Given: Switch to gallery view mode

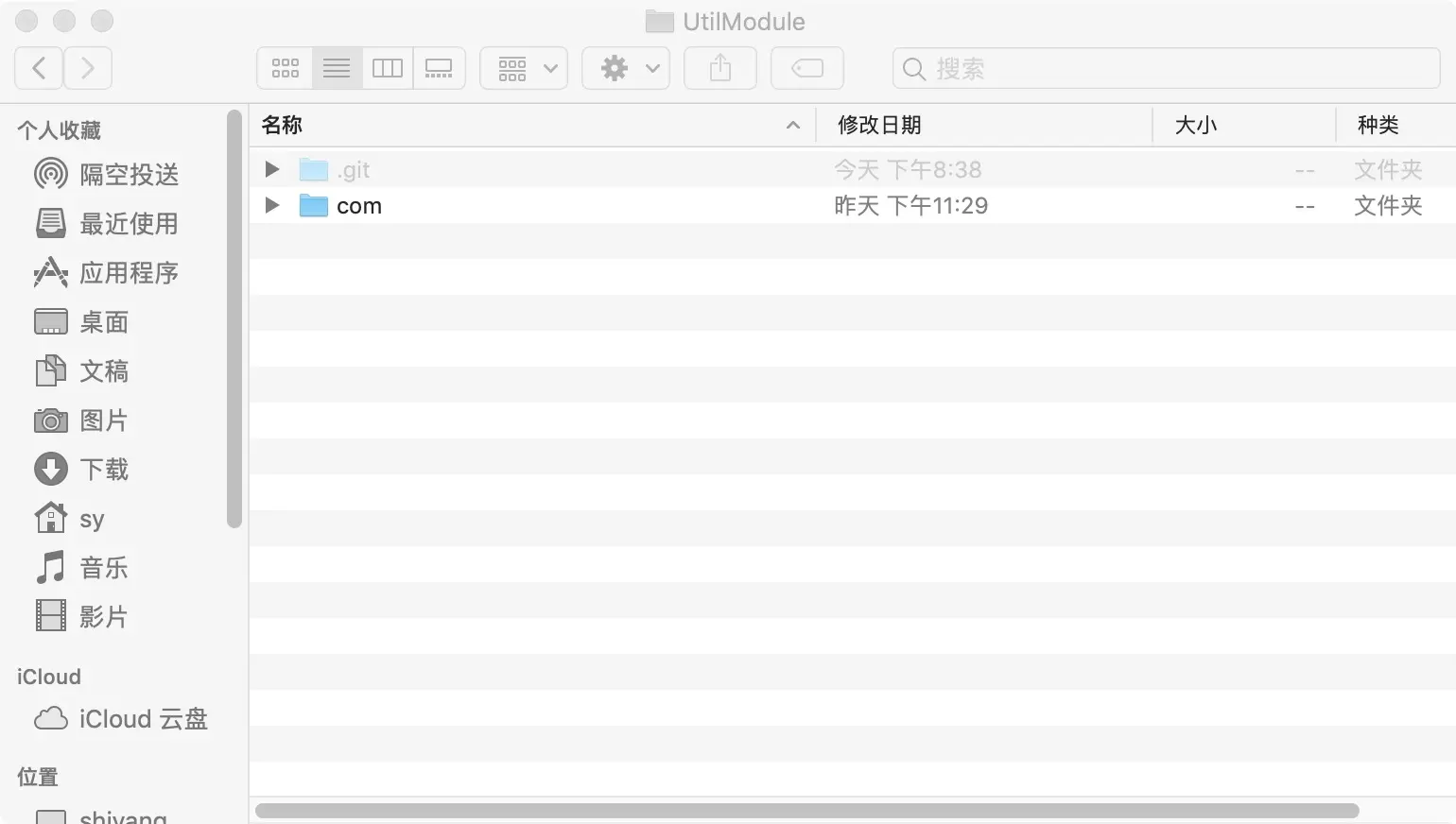Looking at the screenshot, I should (439, 68).
